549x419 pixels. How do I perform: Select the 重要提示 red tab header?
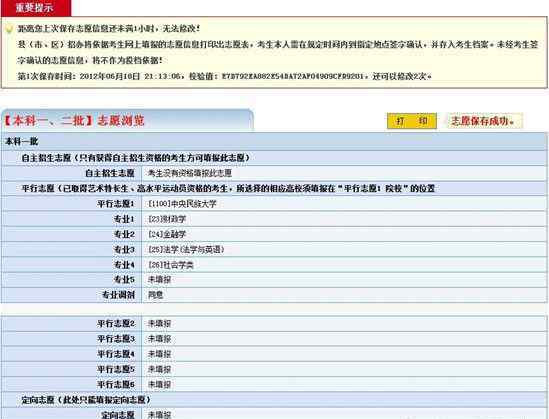[36, 8]
